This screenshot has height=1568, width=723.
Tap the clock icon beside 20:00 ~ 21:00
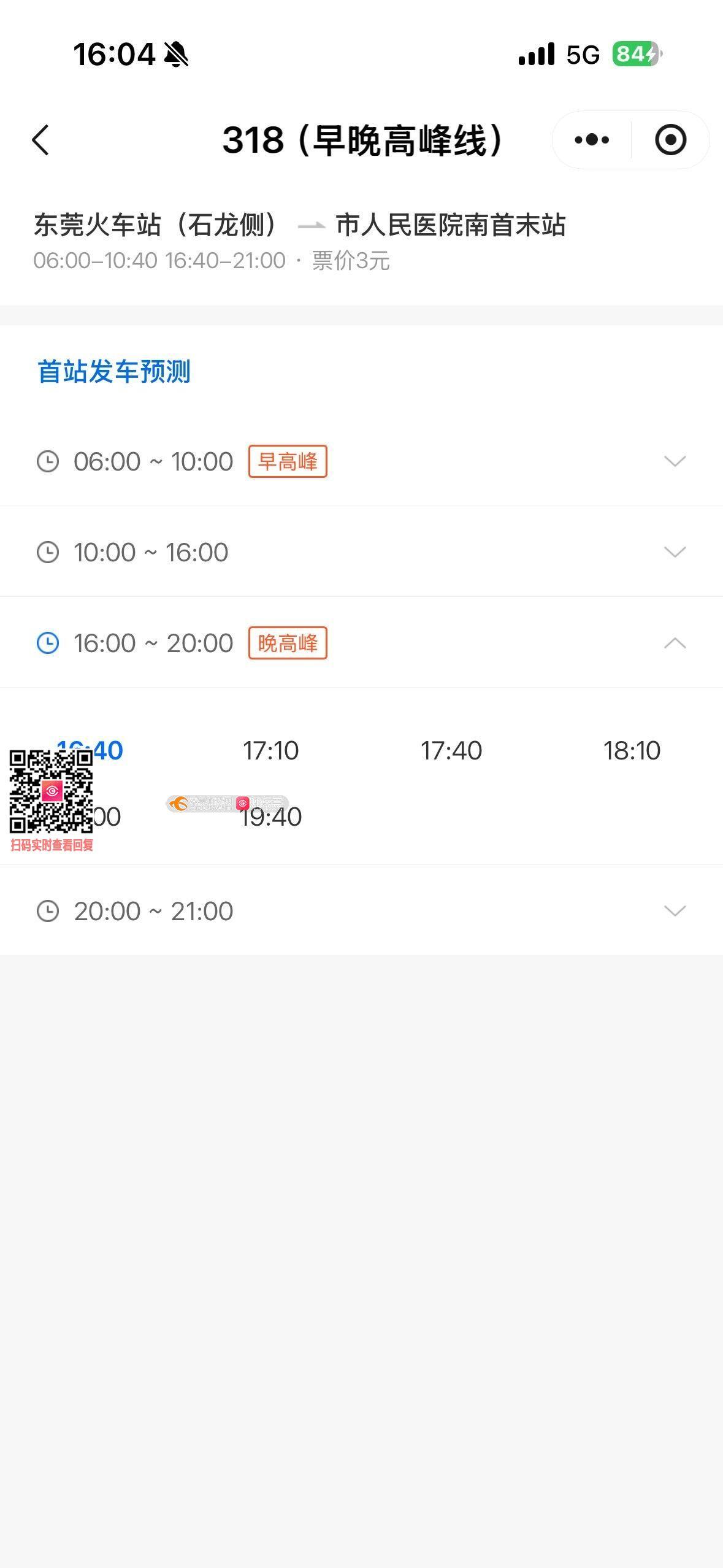coord(48,911)
